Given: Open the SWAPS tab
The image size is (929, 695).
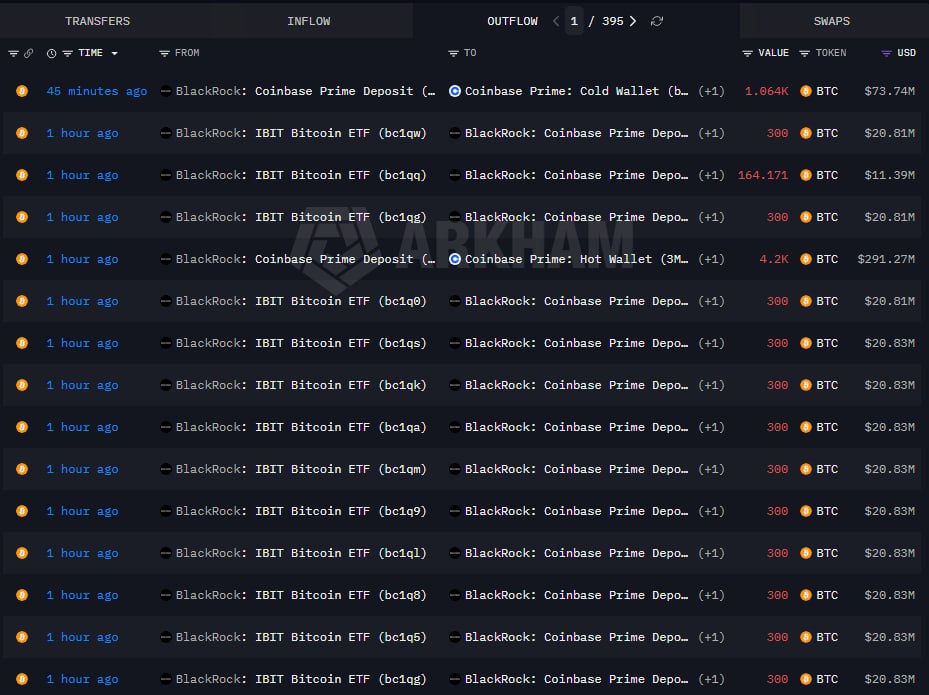Looking at the screenshot, I should (831, 21).
